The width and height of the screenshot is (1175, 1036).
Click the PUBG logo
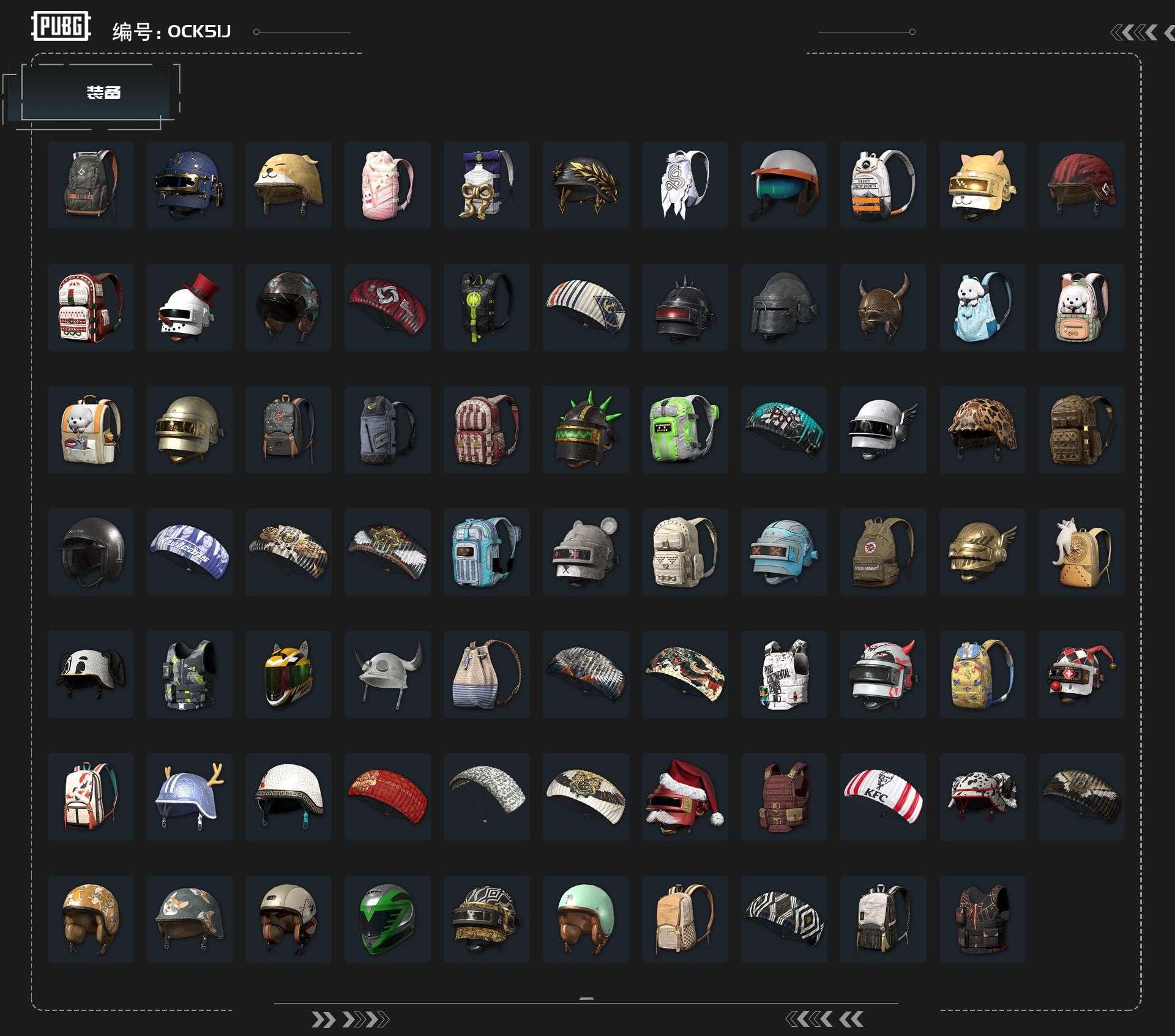(x=61, y=27)
